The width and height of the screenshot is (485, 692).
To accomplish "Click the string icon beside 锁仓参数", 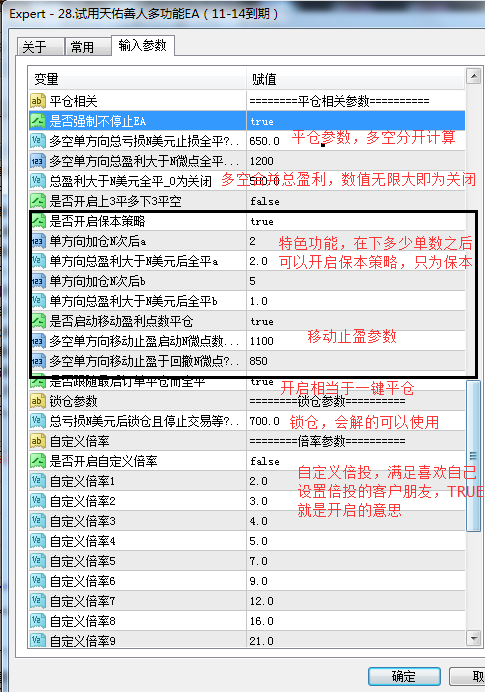I will [x=38, y=401].
